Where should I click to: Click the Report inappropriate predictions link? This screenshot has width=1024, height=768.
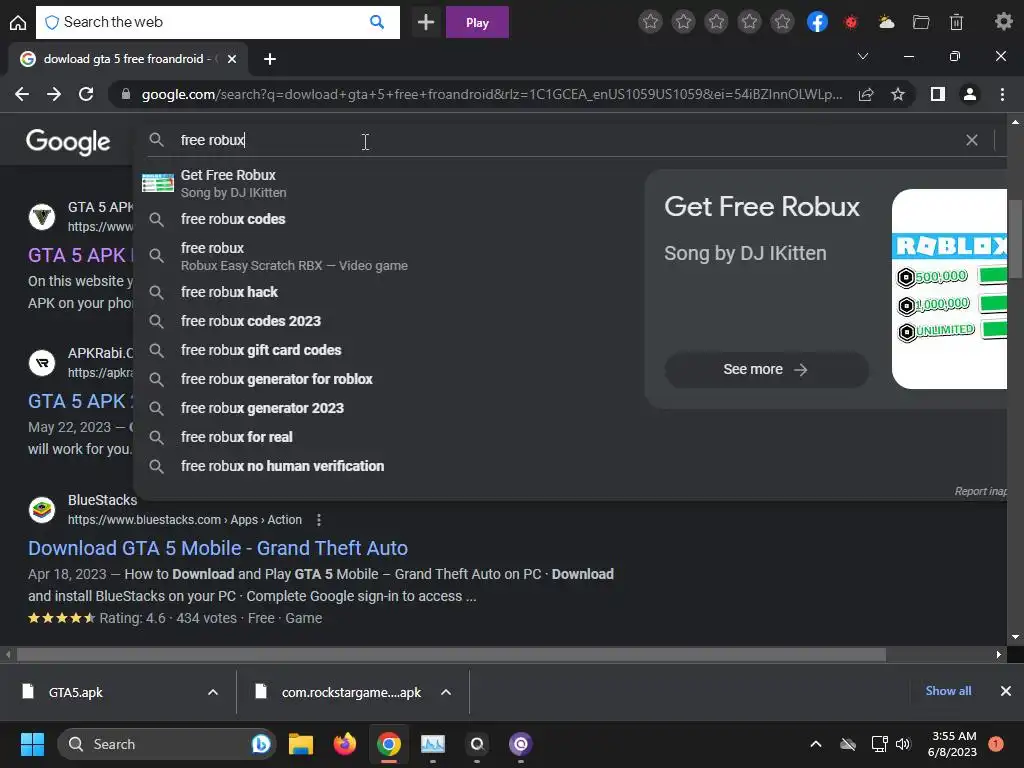coord(980,491)
